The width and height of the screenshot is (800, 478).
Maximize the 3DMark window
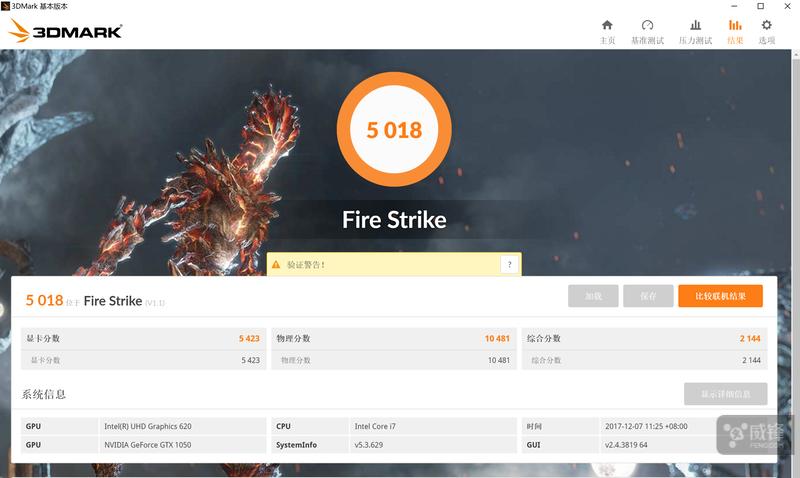(761, 6)
